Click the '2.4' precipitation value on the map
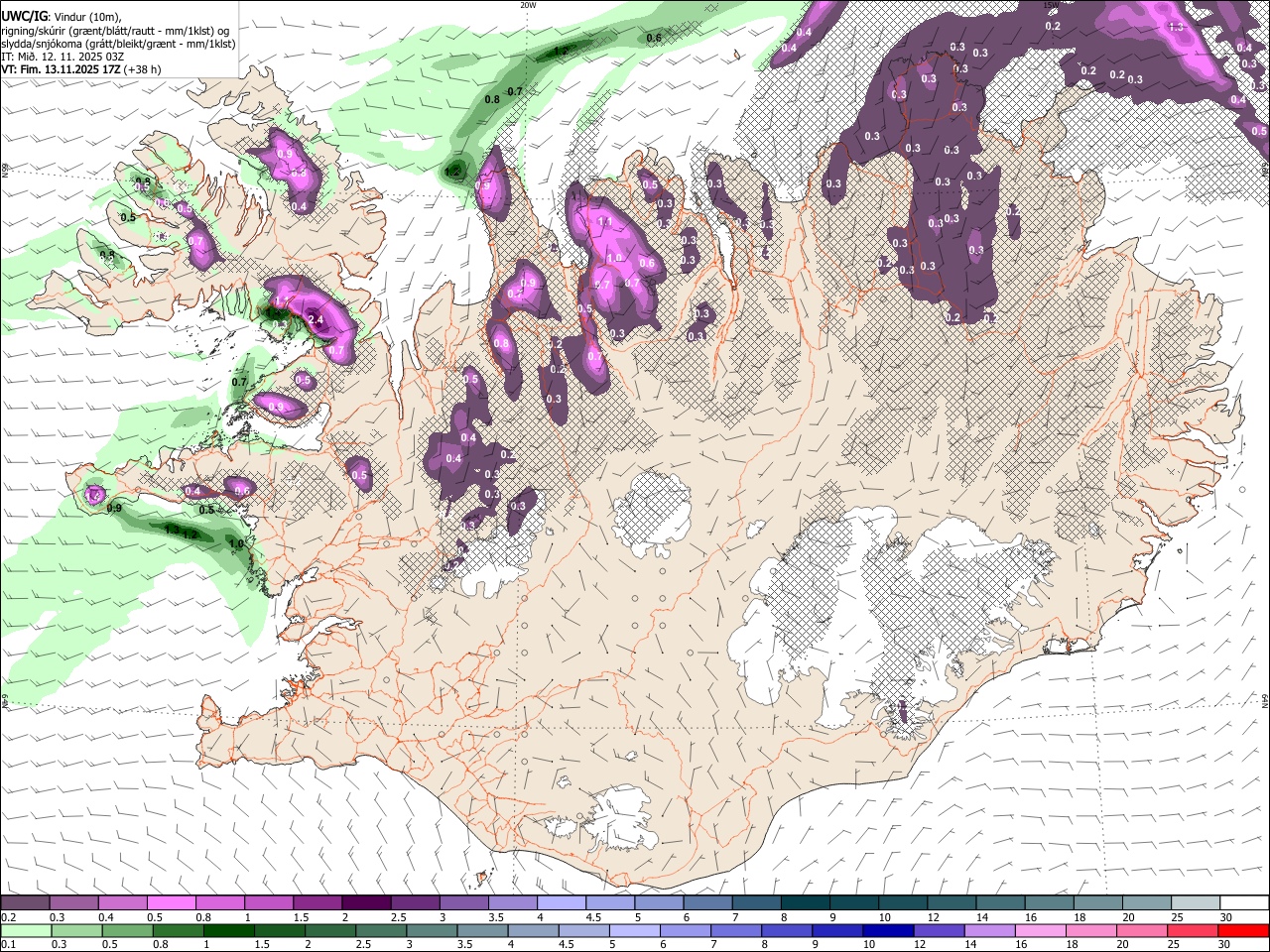Image resolution: width=1270 pixels, height=952 pixels. point(317,320)
